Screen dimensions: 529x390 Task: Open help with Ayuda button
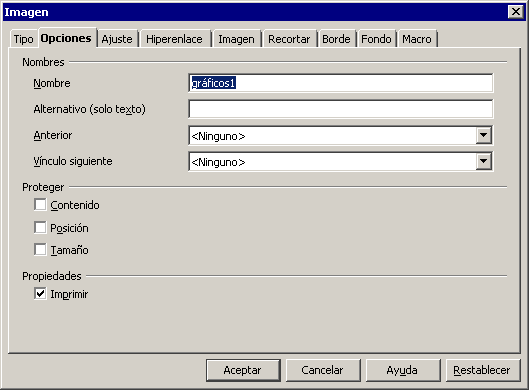tap(403, 370)
